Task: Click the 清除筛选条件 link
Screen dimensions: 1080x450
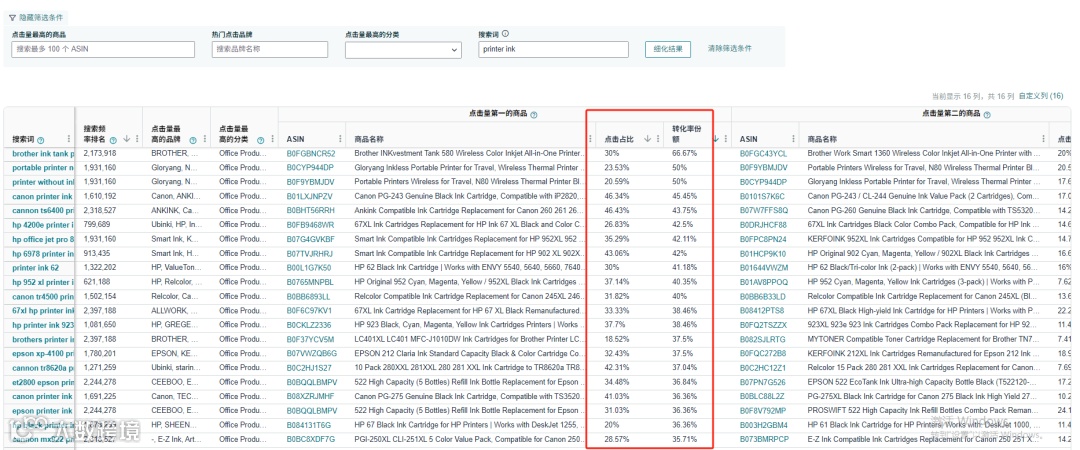Action: 729,48
